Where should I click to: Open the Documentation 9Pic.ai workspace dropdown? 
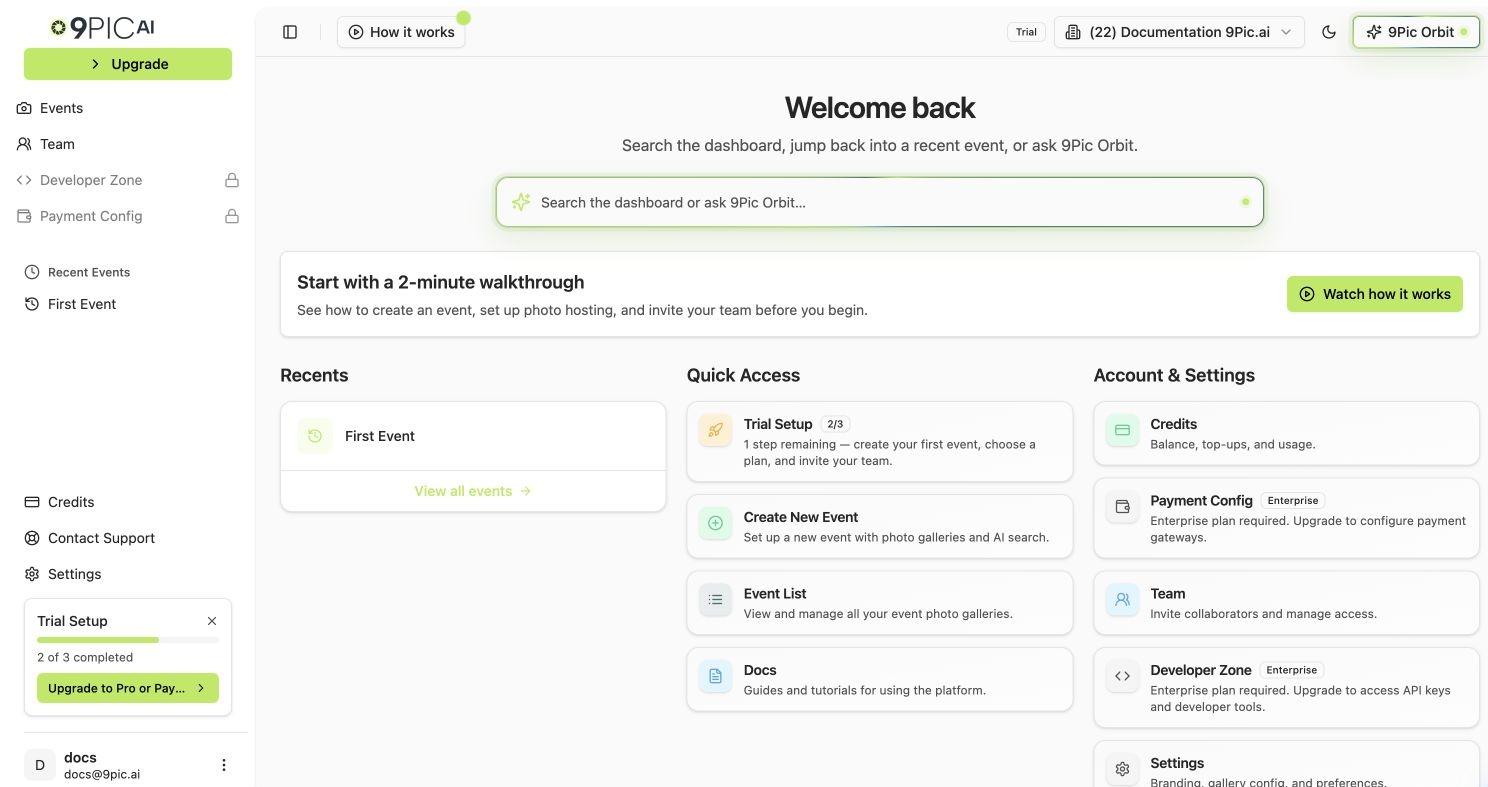[1179, 32]
